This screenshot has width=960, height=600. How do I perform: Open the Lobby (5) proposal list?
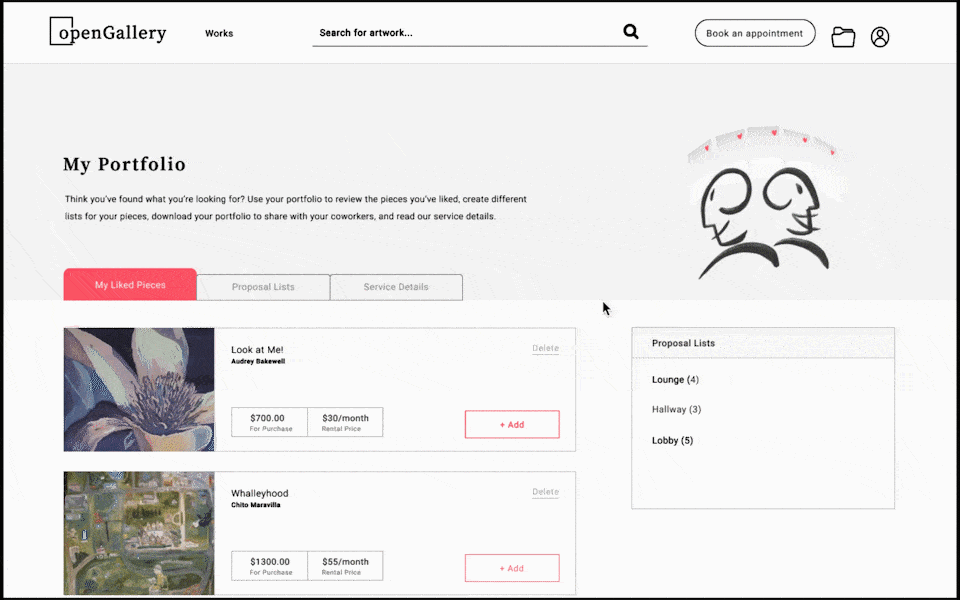(672, 440)
